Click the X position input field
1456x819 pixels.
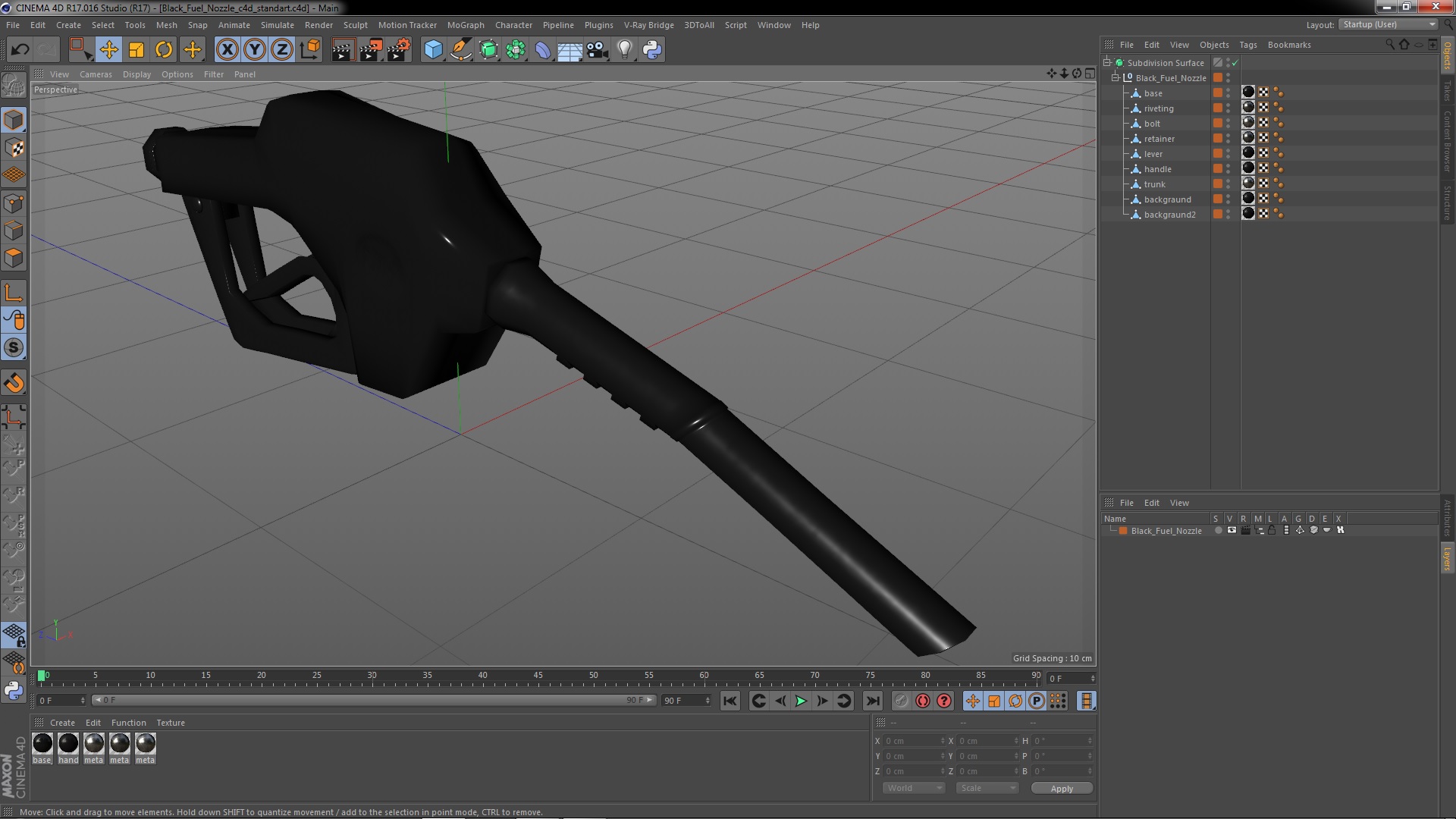tap(914, 741)
